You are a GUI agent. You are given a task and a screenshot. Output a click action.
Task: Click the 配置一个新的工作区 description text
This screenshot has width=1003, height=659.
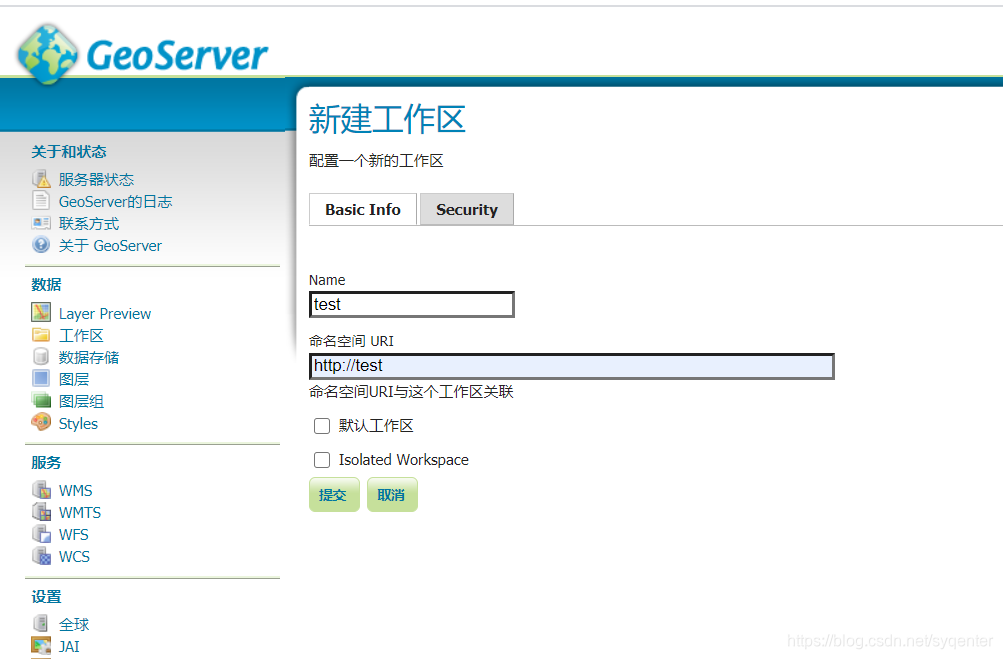[376, 161]
